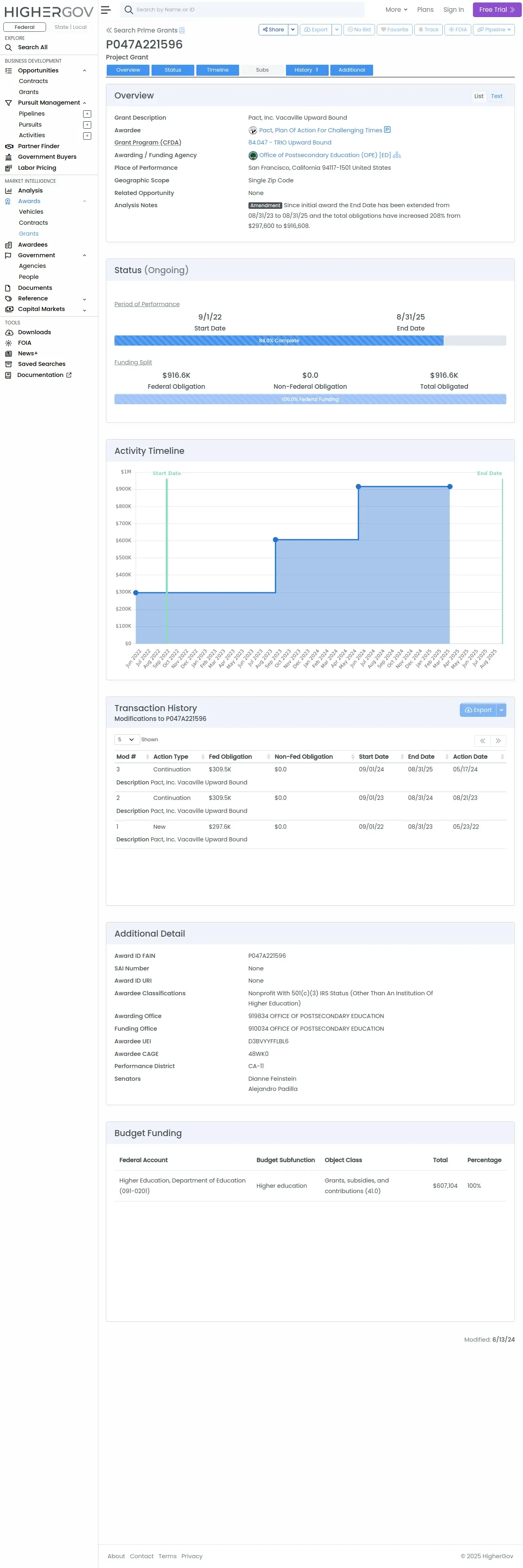Open the Pipeline dropdown button
The image size is (523, 1568).
tap(494, 30)
